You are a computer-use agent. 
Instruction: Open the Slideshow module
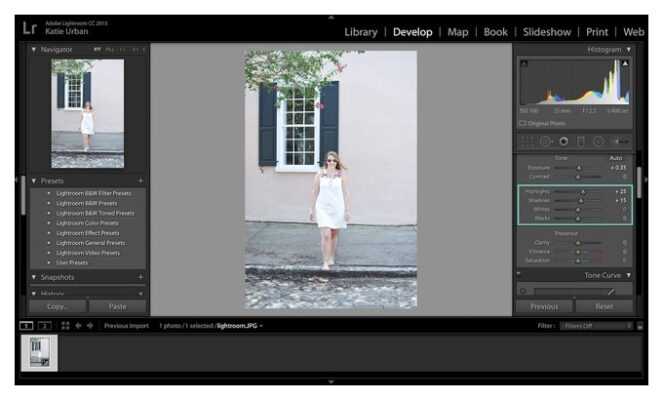(547, 32)
